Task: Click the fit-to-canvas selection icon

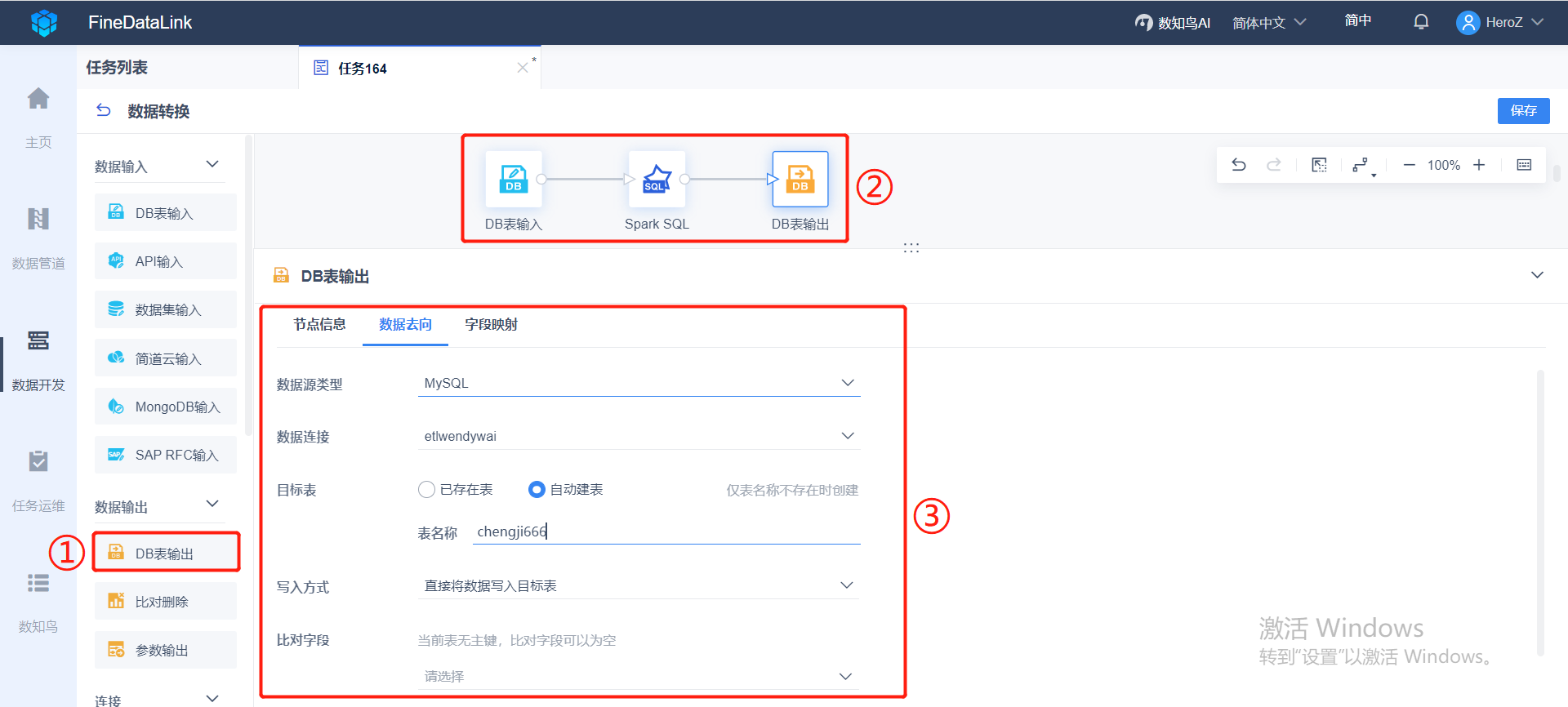Action: [1319, 165]
